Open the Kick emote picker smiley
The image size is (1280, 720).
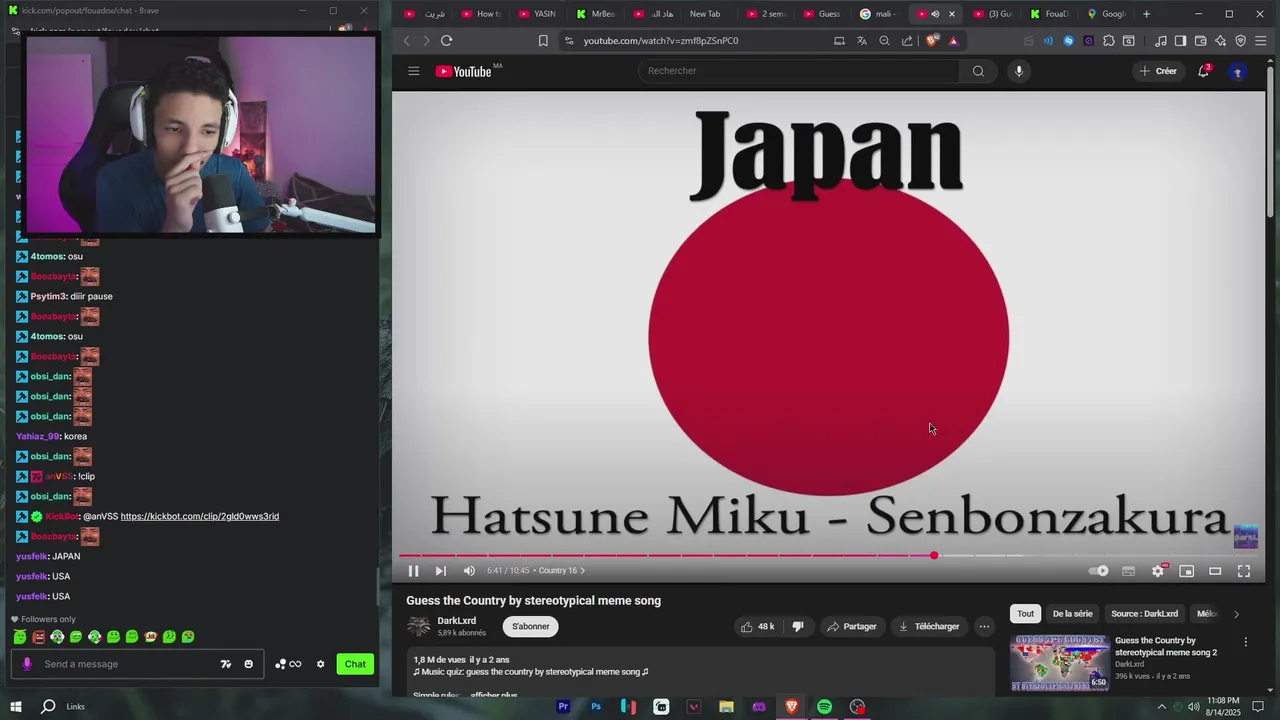pos(249,664)
